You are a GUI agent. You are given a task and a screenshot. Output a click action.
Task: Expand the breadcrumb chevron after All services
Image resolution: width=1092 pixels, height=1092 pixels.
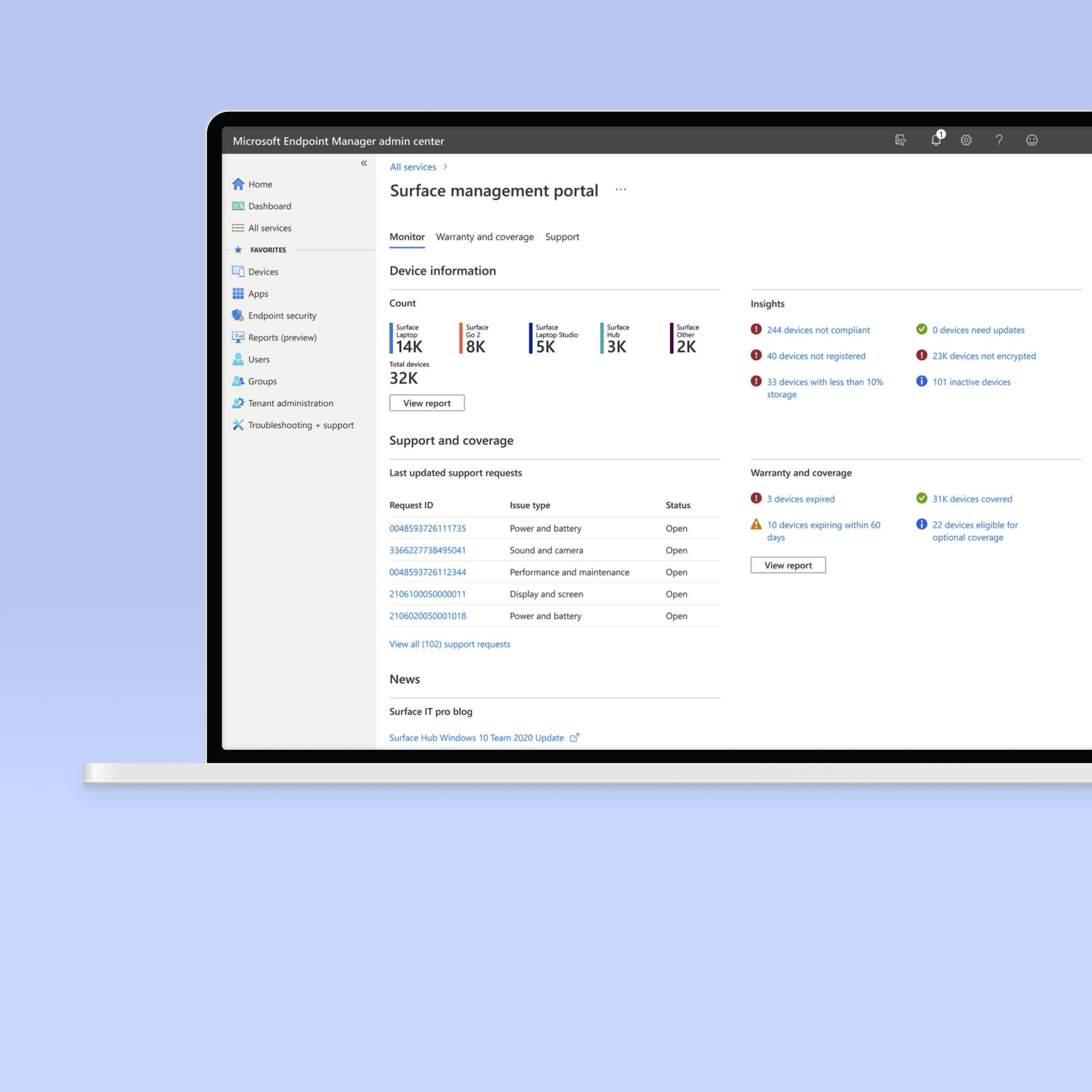click(x=446, y=167)
